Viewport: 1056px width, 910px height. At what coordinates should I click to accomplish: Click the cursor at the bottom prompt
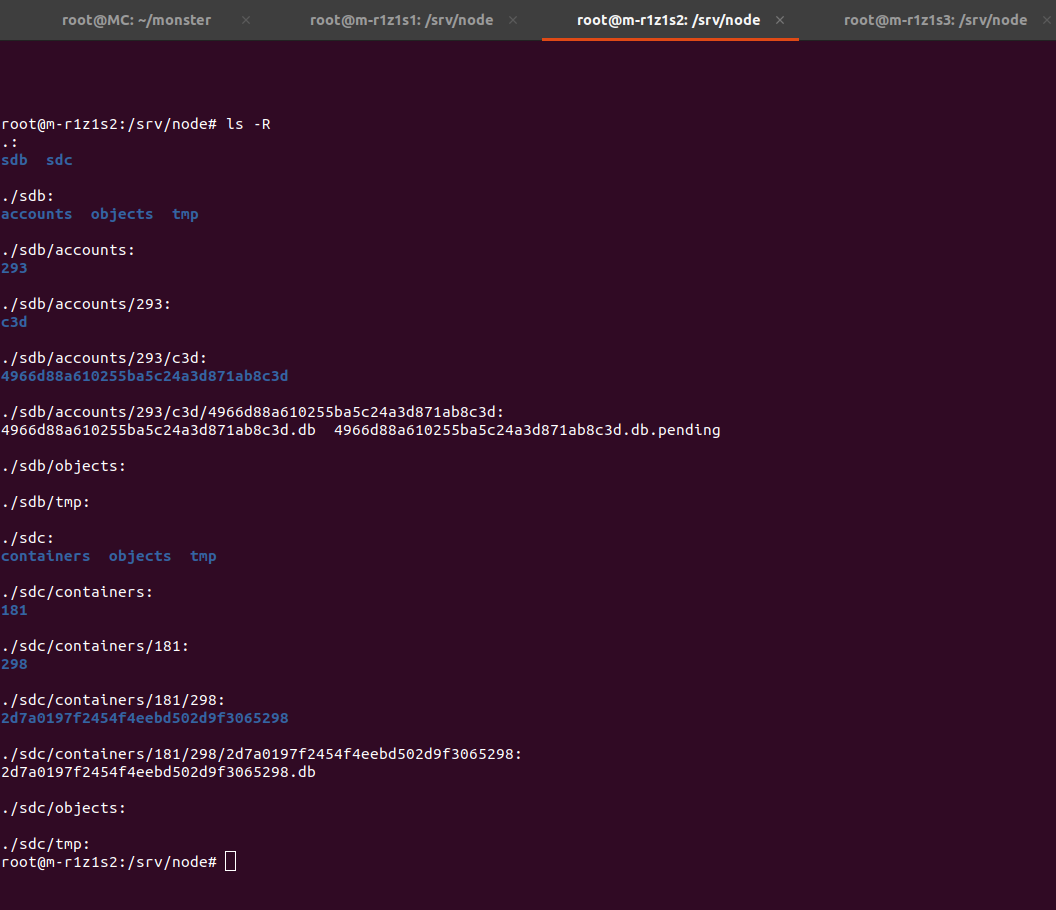231,861
